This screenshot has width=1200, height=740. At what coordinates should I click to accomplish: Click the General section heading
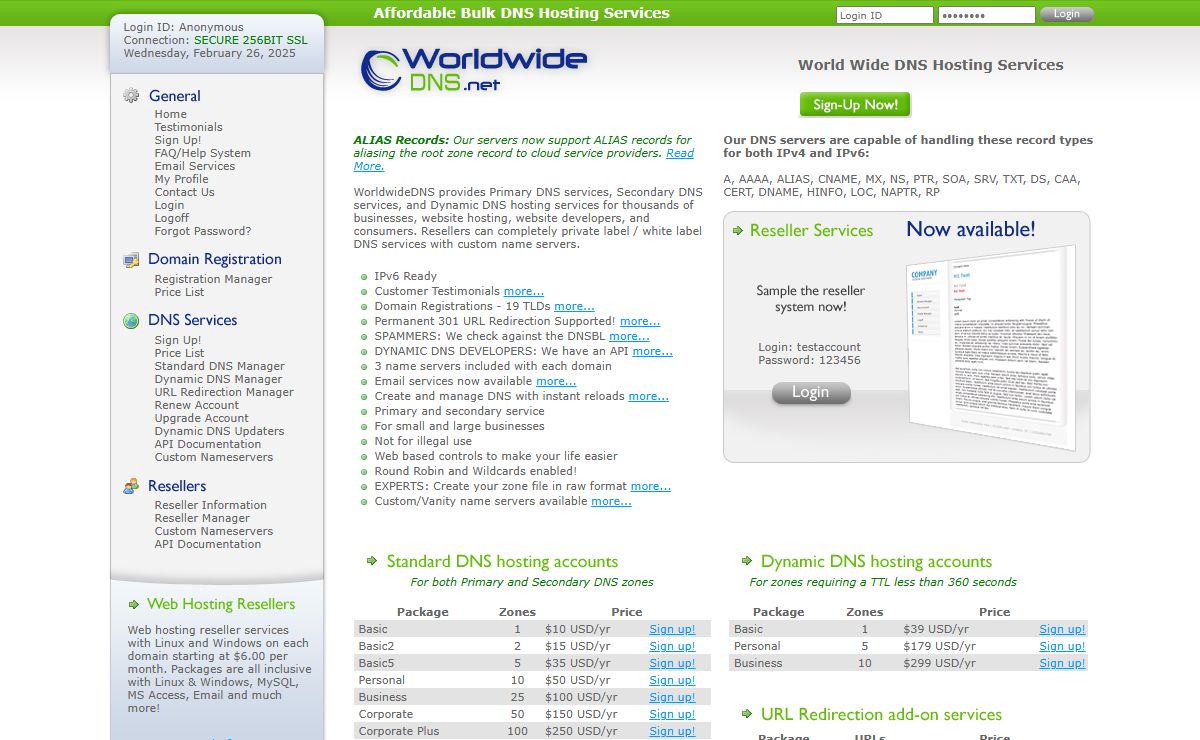tap(175, 96)
